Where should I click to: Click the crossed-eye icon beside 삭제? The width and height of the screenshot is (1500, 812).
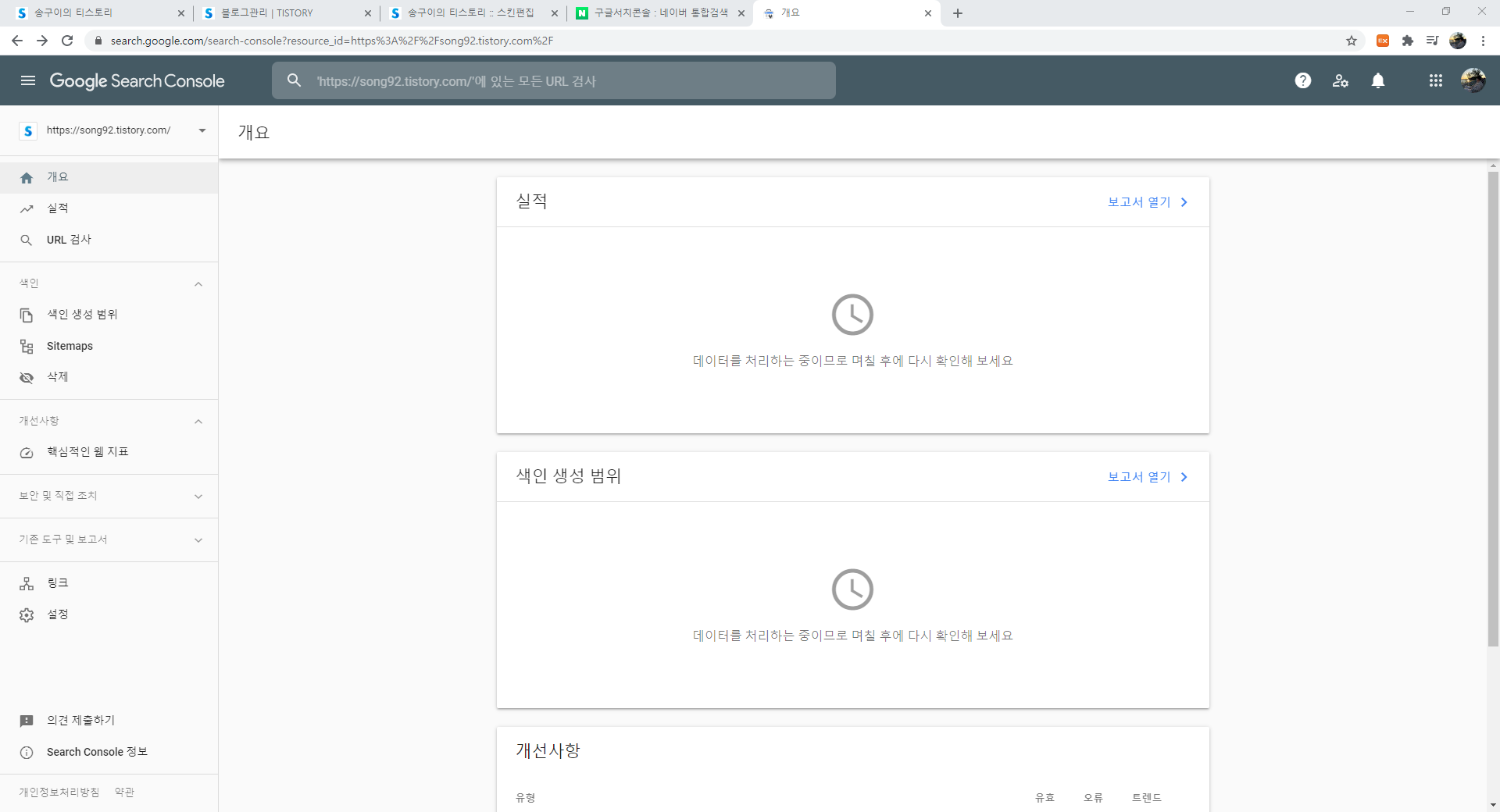27,378
